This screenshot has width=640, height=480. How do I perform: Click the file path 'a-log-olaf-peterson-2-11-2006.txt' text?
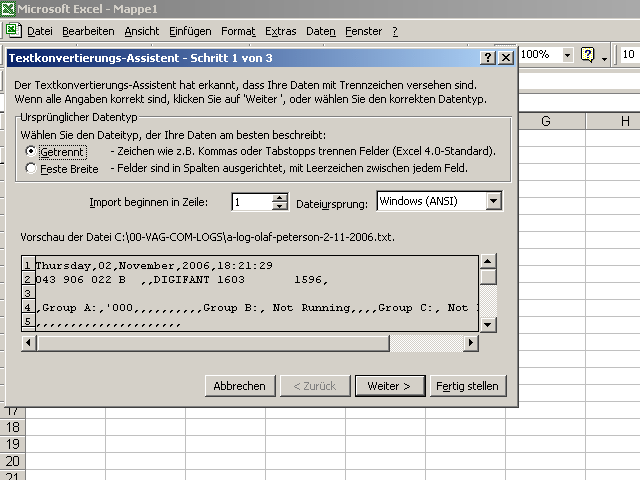click(310, 237)
